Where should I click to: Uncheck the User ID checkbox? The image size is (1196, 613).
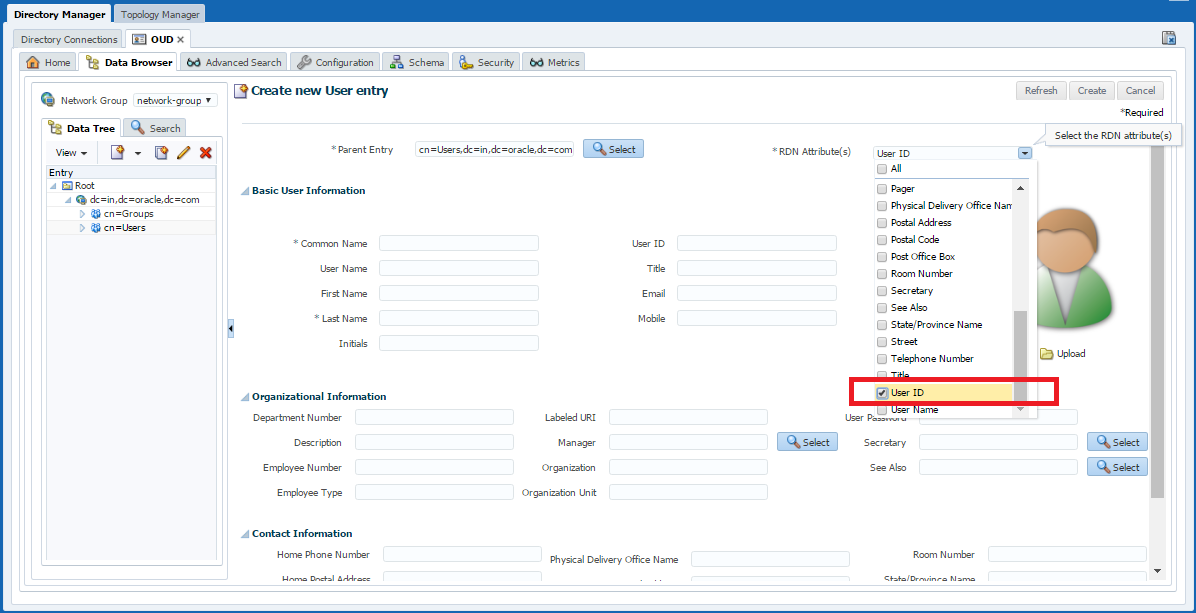click(x=882, y=393)
